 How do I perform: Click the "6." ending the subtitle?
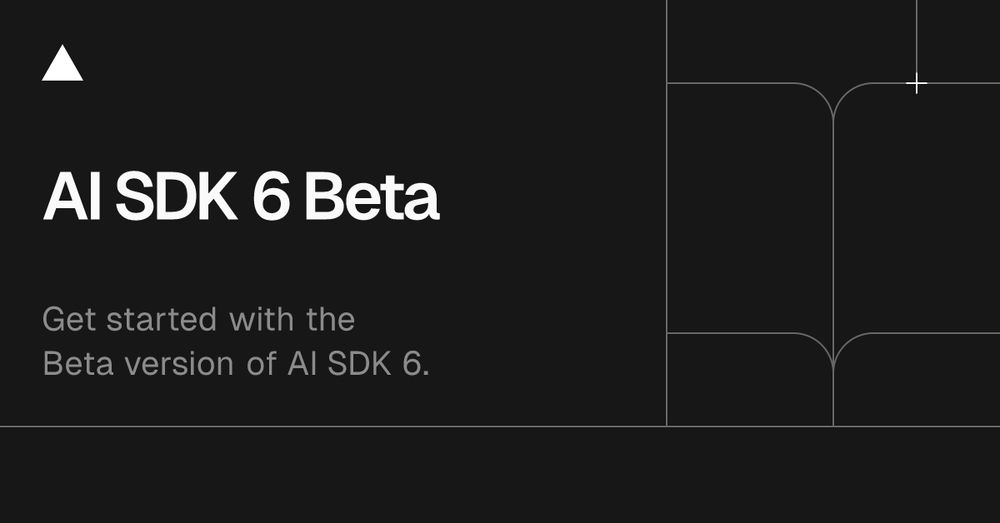[x=416, y=364]
